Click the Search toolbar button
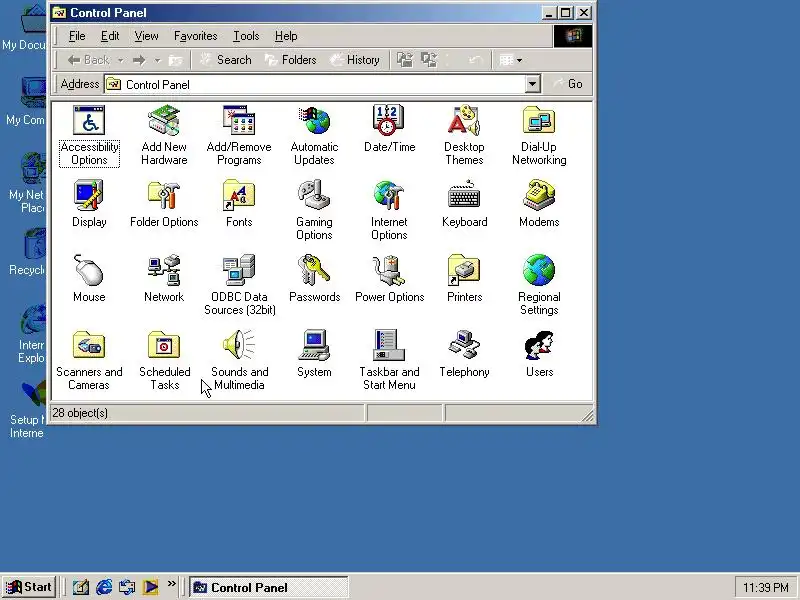 (225, 60)
